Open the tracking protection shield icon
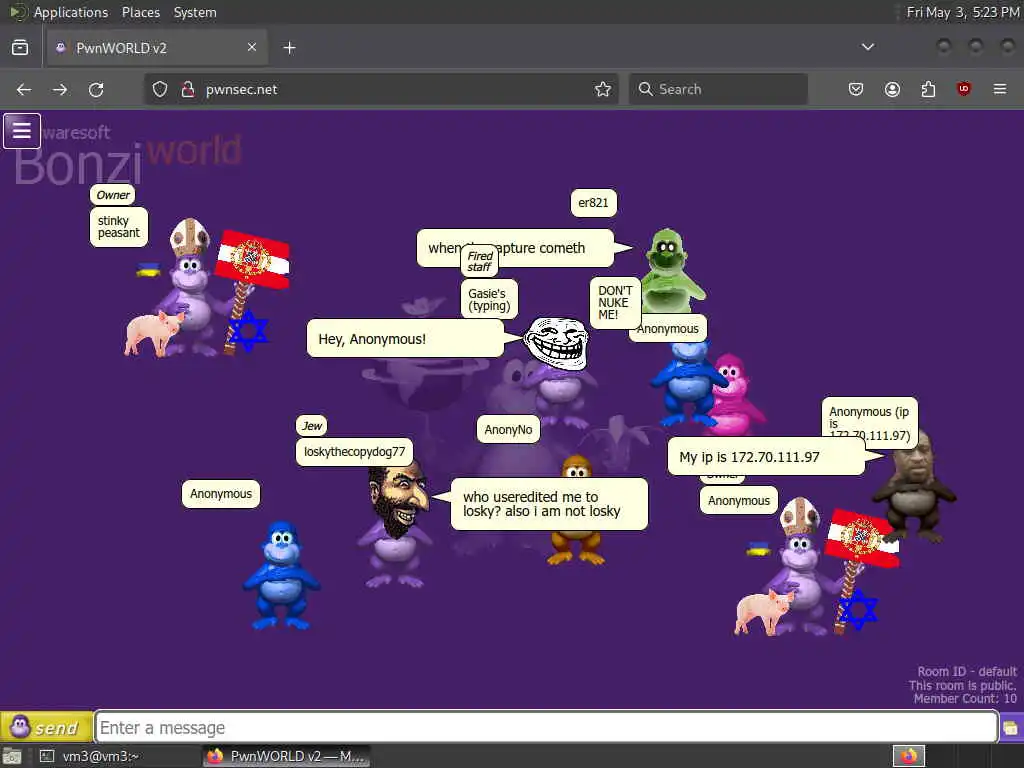 (x=160, y=89)
